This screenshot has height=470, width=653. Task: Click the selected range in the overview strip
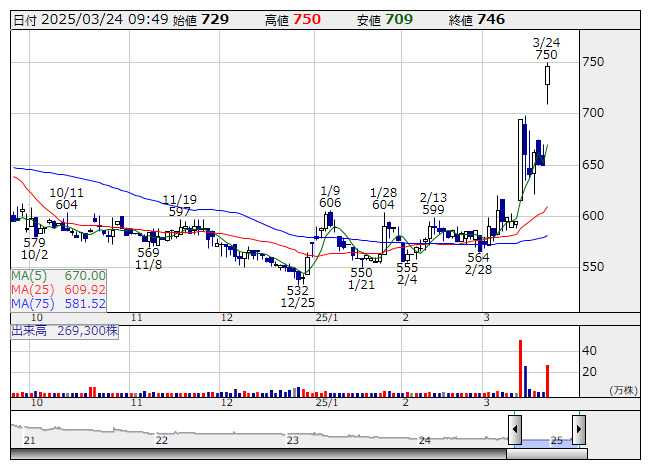pos(547,441)
